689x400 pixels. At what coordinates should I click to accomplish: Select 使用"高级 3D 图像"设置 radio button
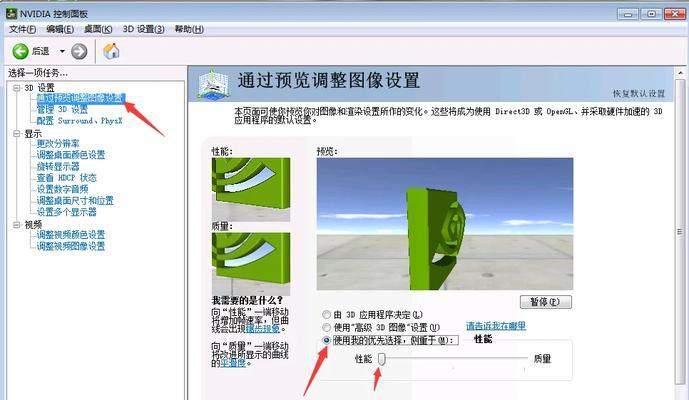(x=326, y=327)
